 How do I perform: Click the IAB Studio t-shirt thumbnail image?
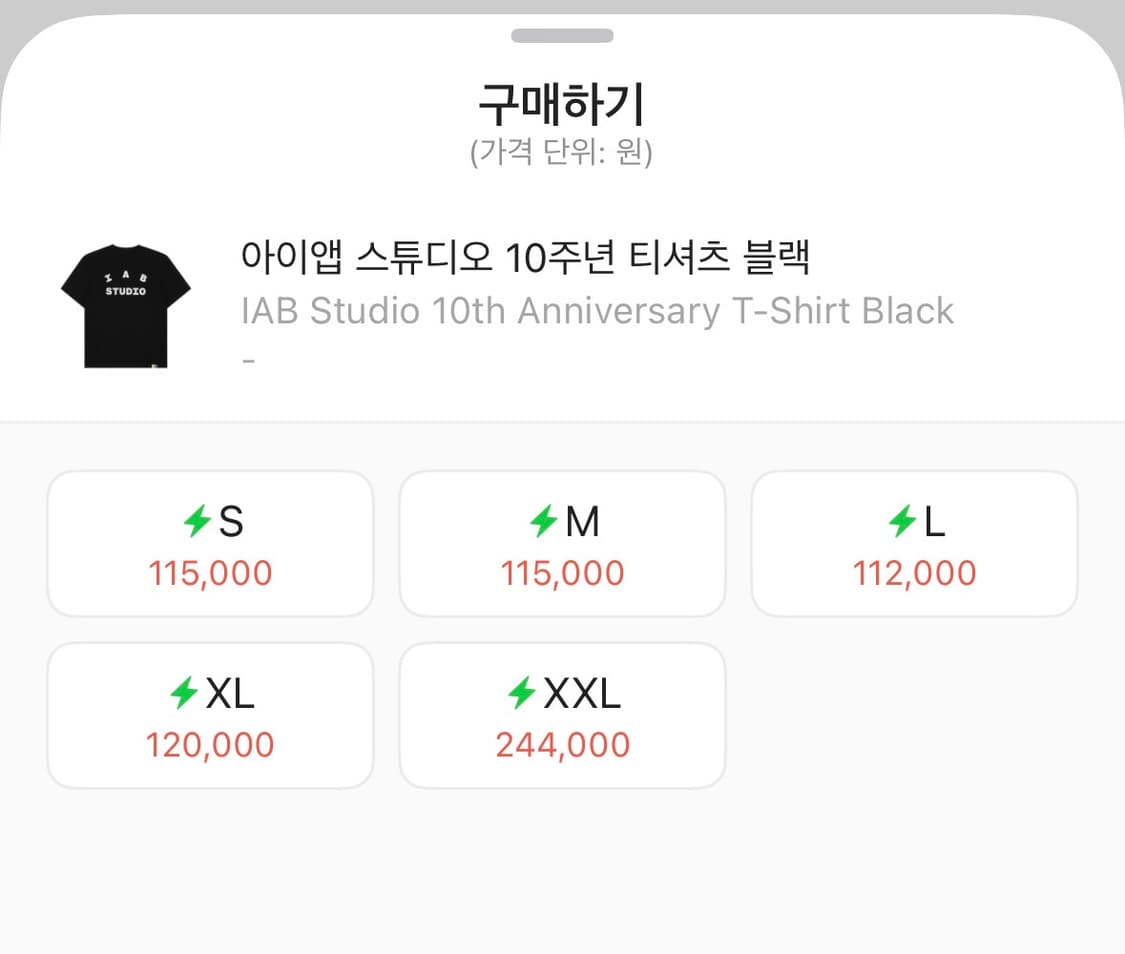[125, 300]
